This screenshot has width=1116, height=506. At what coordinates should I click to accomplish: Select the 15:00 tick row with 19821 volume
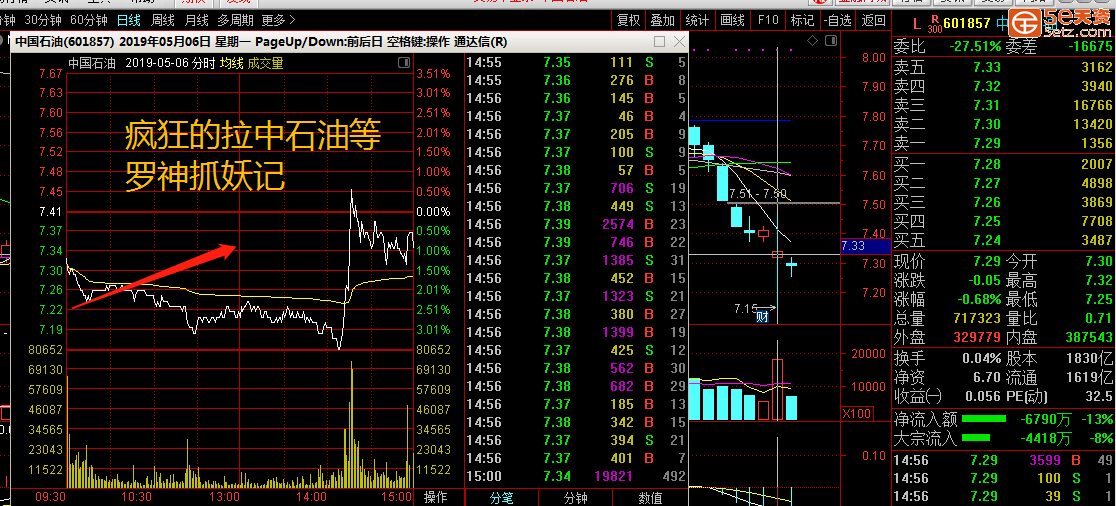click(x=576, y=475)
